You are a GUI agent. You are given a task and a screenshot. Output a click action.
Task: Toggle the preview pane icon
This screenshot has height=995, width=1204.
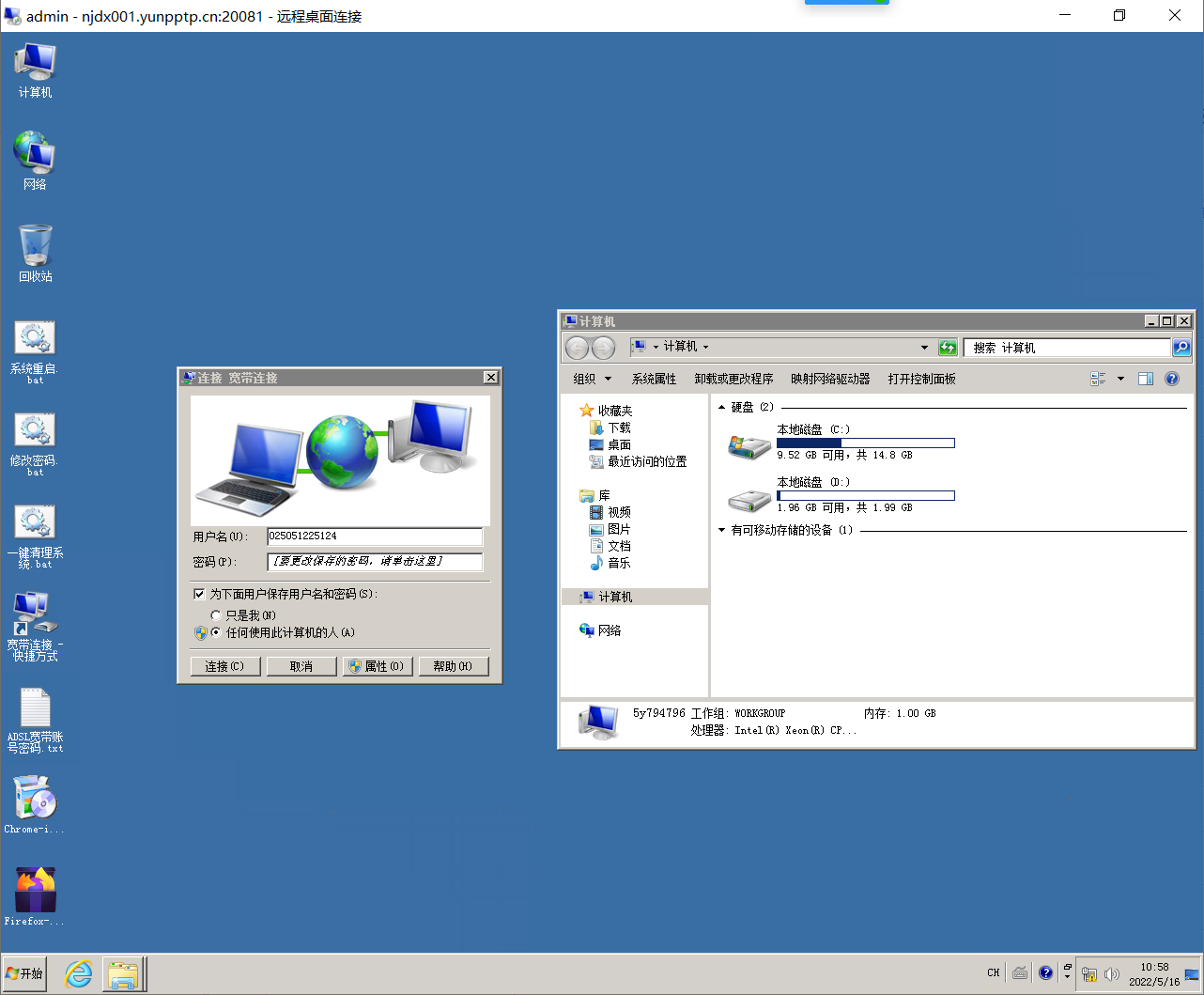[x=1145, y=379]
